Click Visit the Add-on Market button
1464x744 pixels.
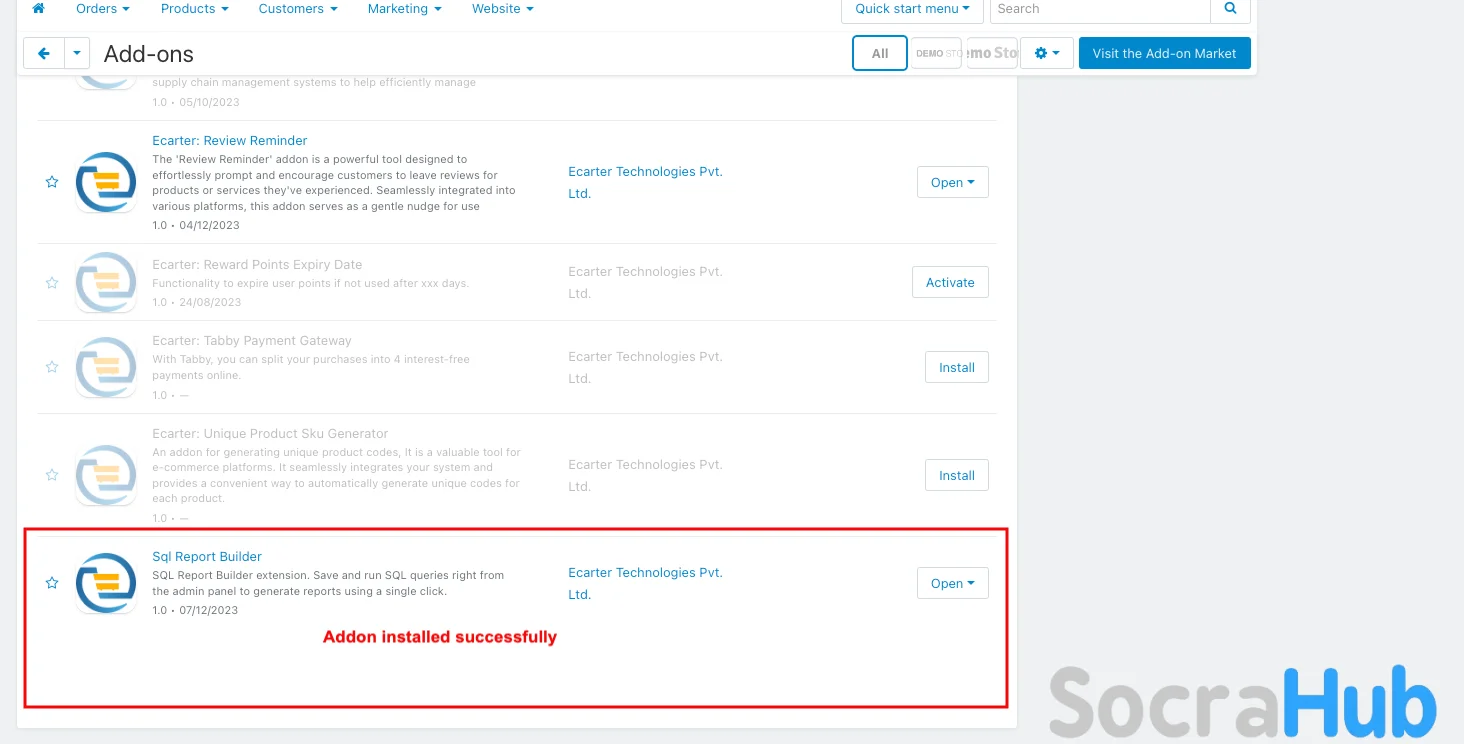[x=1165, y=54]
